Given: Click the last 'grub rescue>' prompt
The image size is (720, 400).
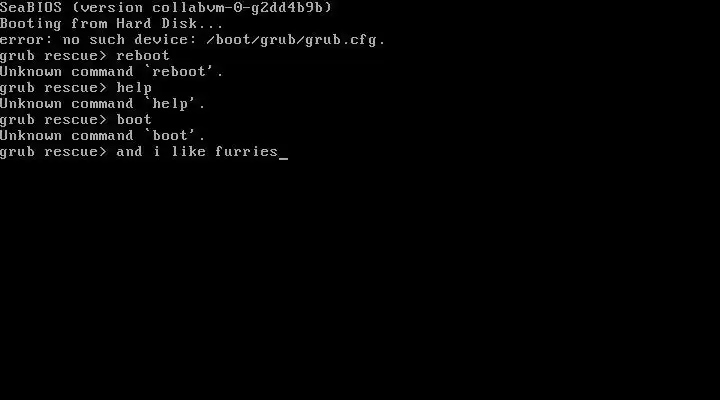Looking at the screenshot, I should coord(53,152).
